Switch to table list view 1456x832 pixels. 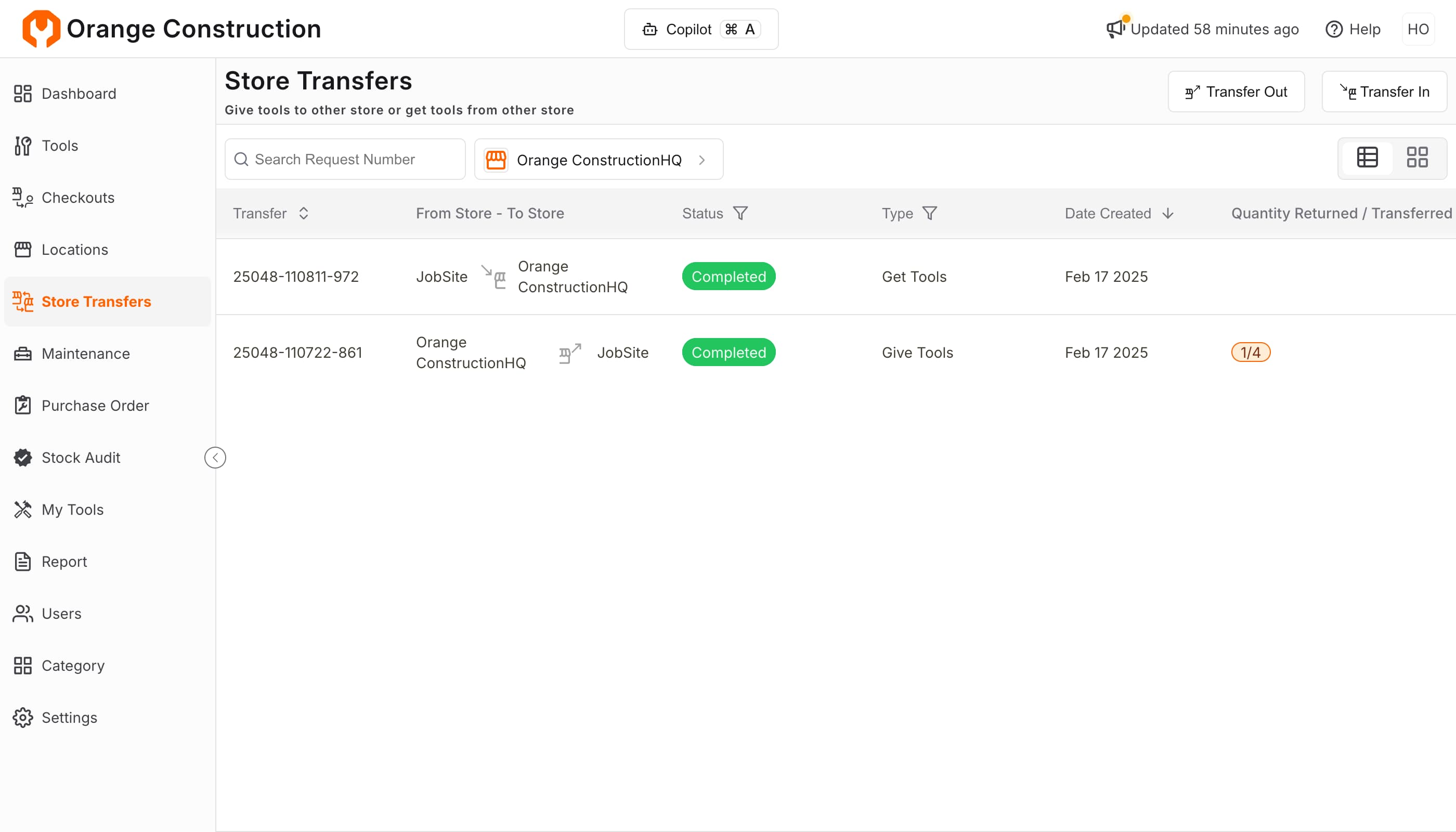[1368, 158]
